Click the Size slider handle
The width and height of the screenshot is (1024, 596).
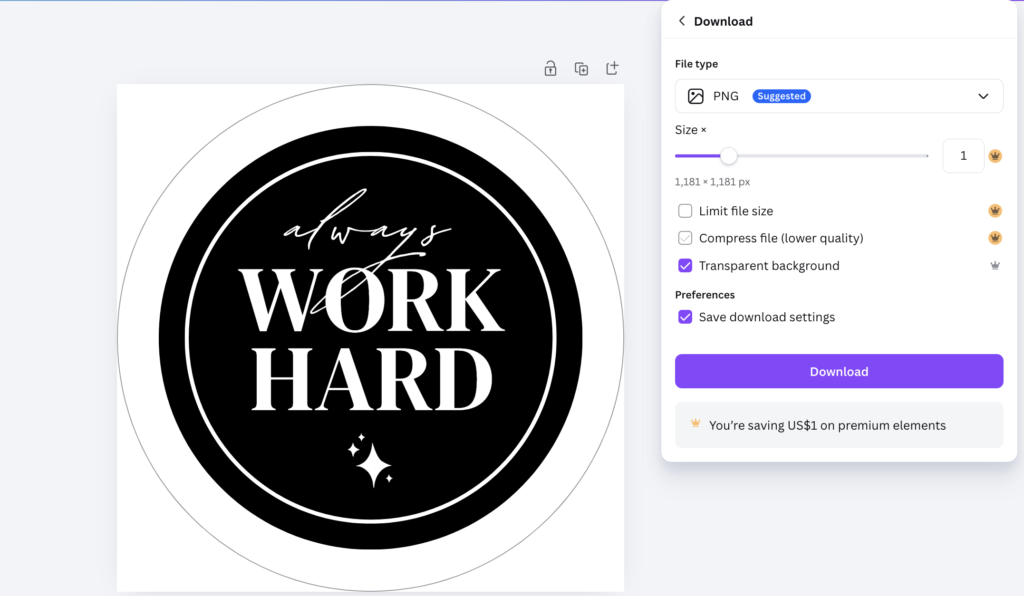tap(729, 156)
